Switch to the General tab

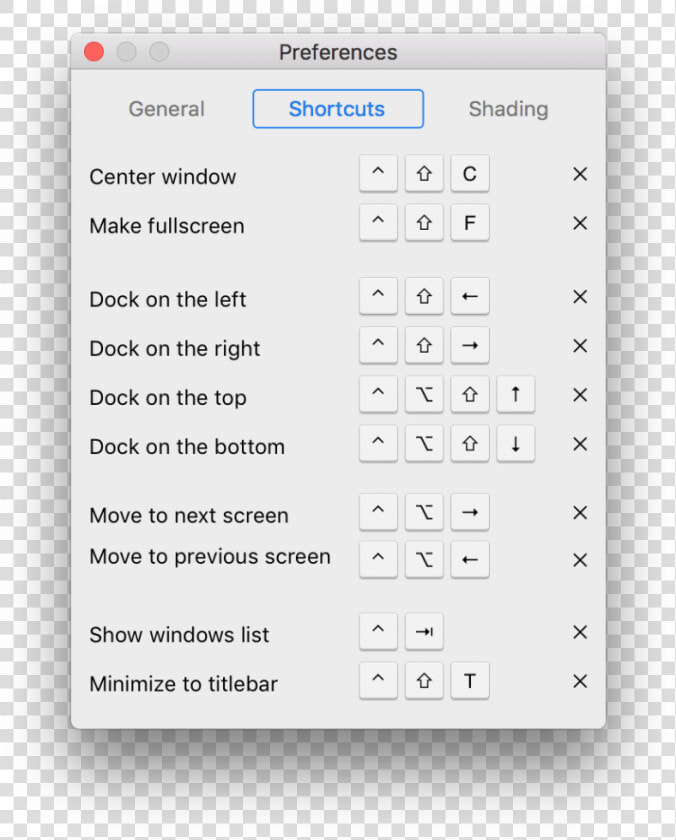[167, 109]
